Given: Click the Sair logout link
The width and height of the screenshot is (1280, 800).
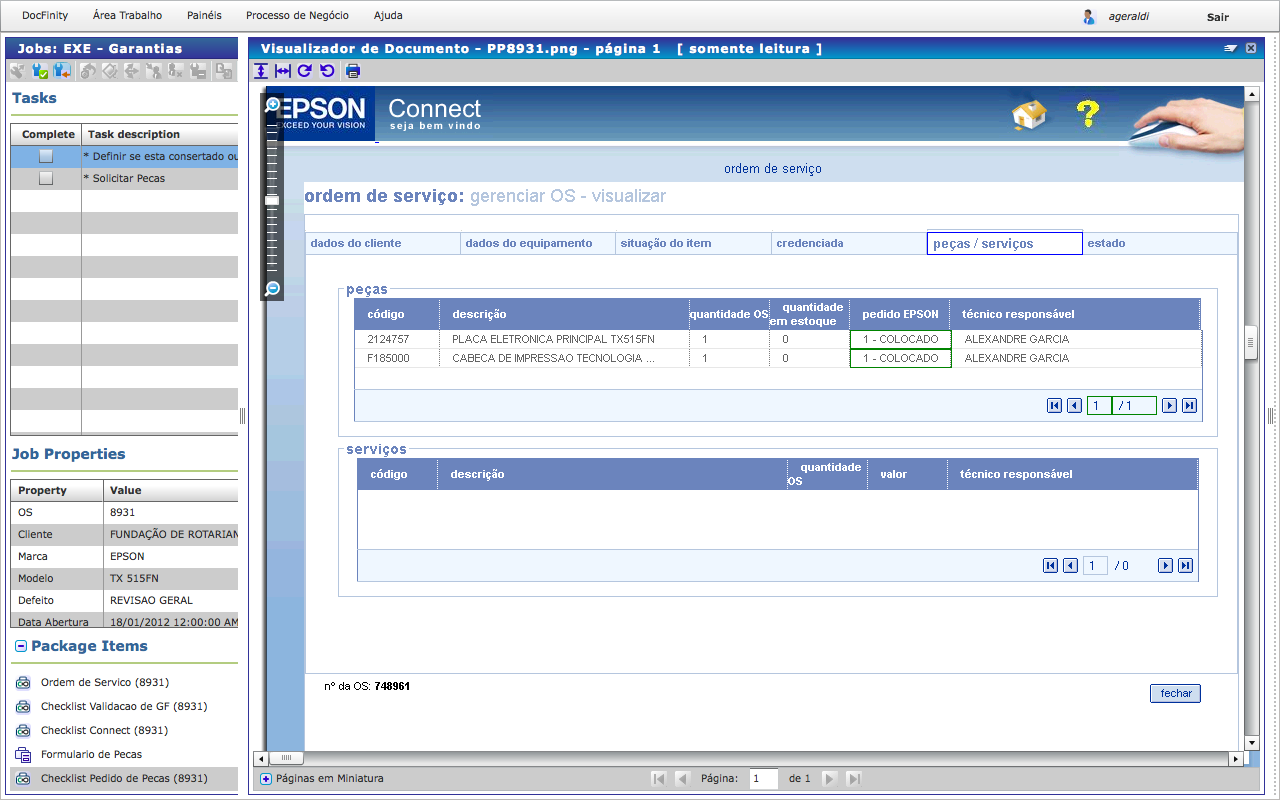Looking at the screenshot, I should coord(1217,17).
